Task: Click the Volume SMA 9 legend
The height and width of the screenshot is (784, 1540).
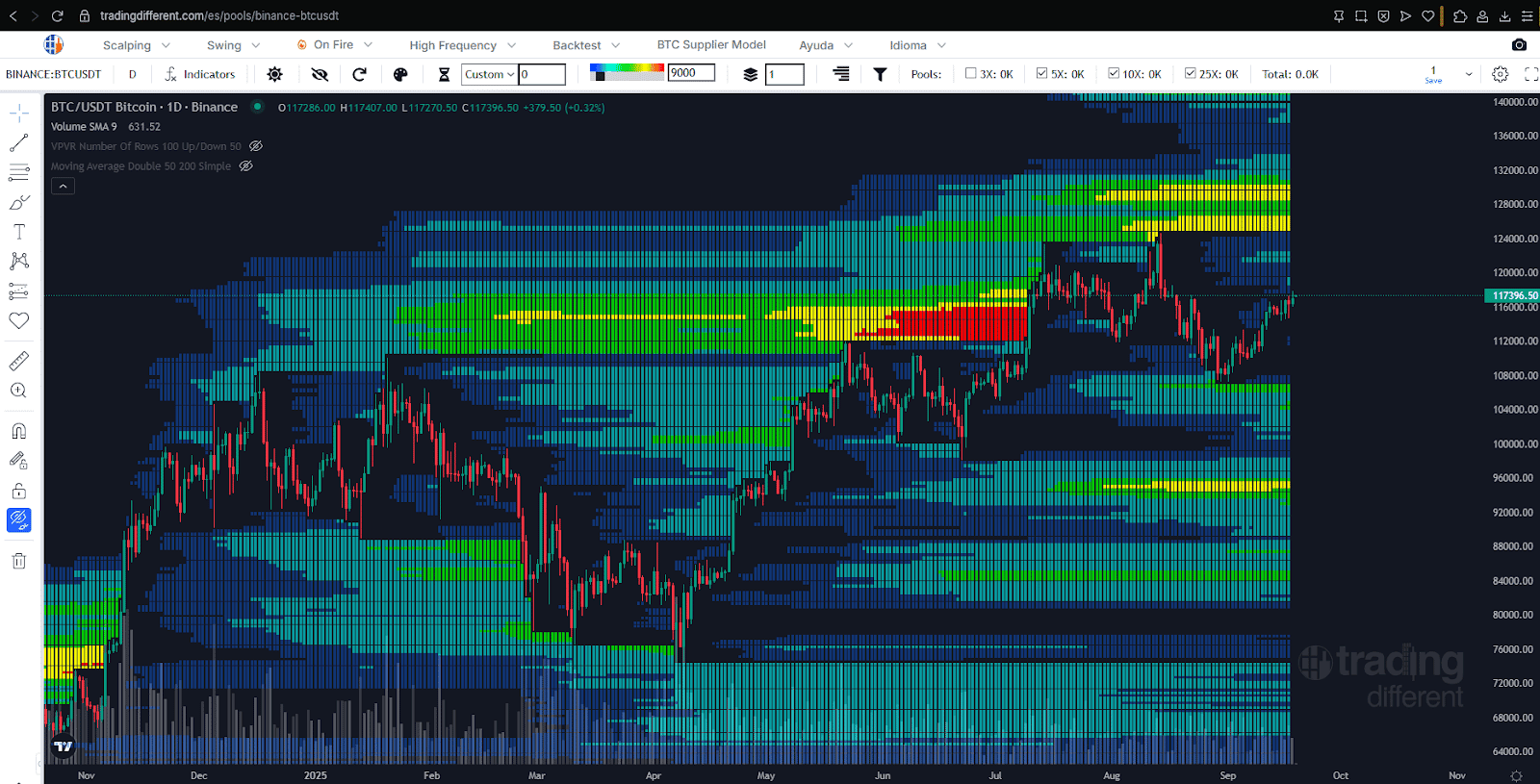Action: [x=84, y=127]
